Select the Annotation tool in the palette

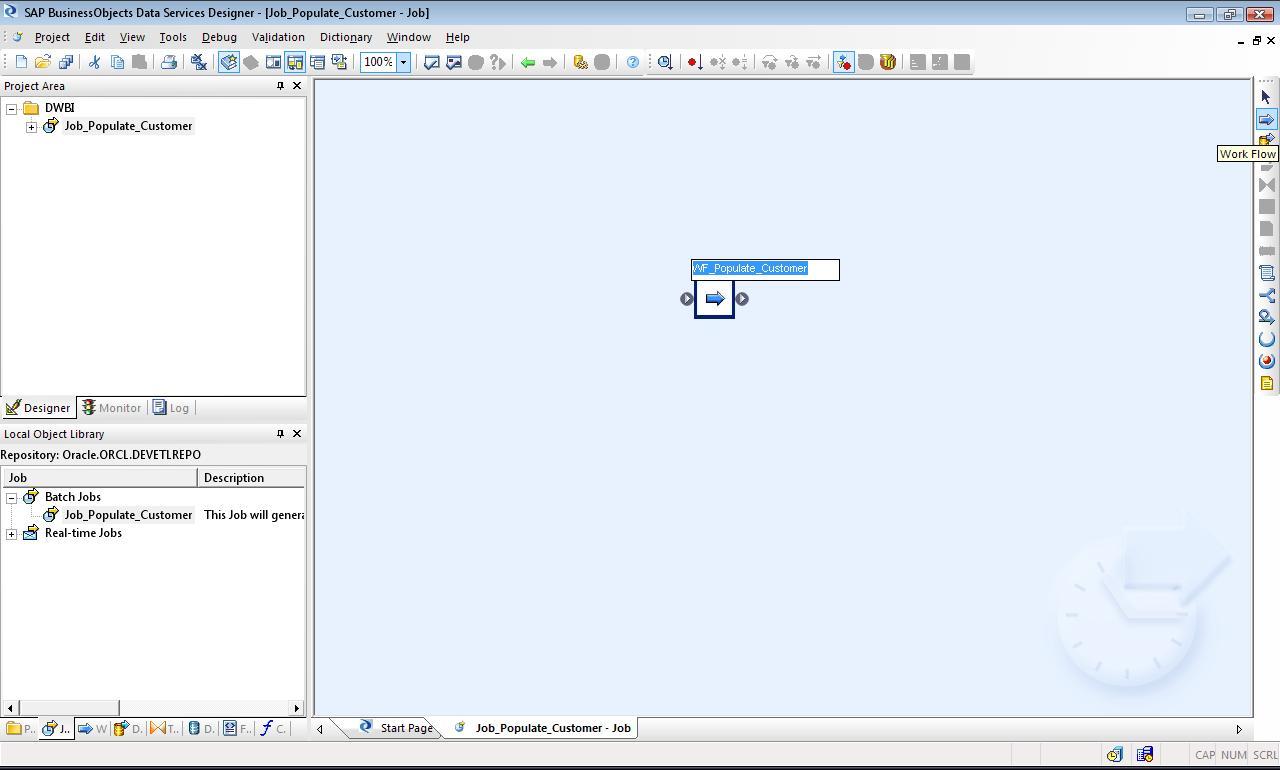1266,383
